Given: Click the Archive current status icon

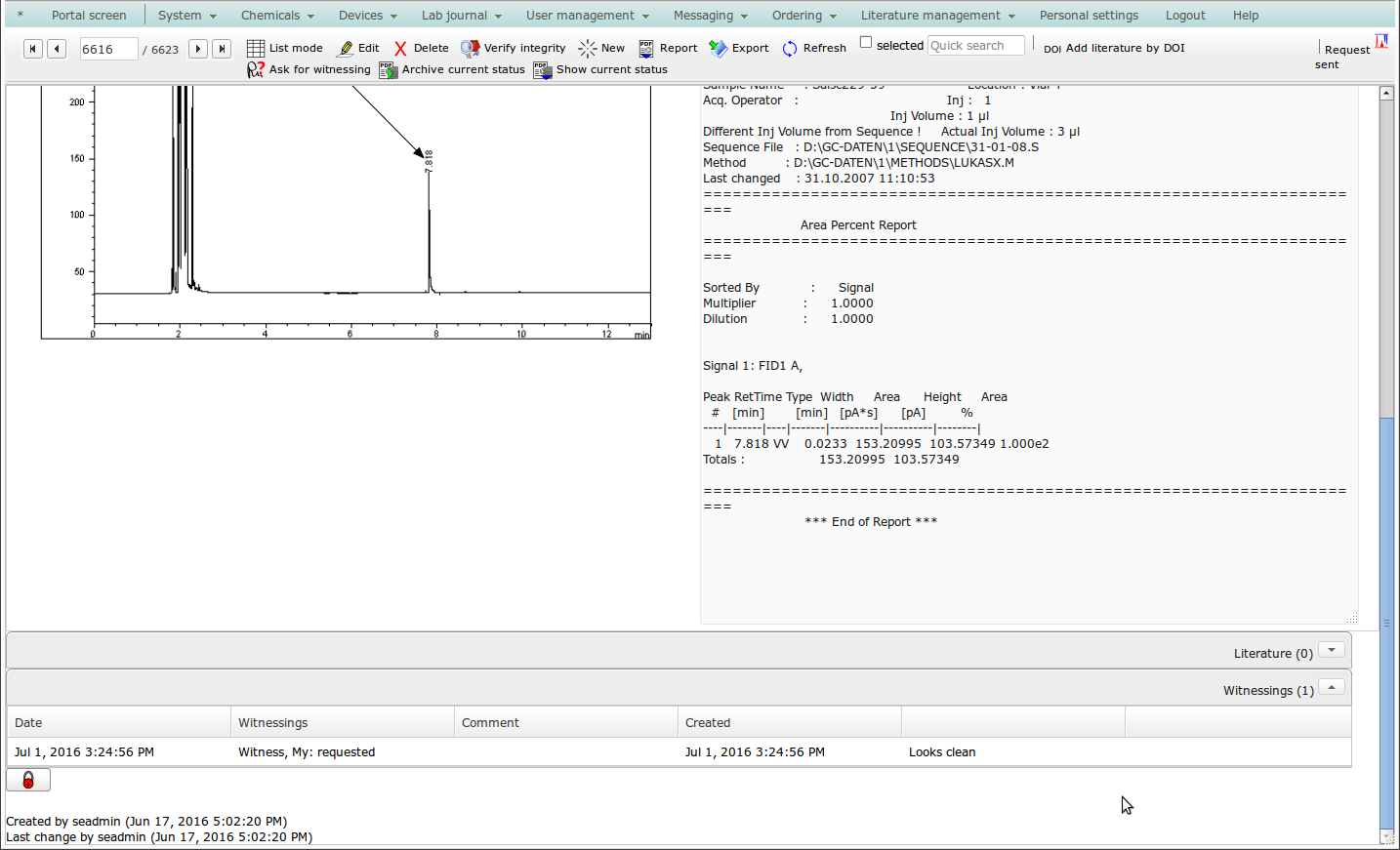Looking at the screenshot, I should pyautogui.click(x=388, y=70).
